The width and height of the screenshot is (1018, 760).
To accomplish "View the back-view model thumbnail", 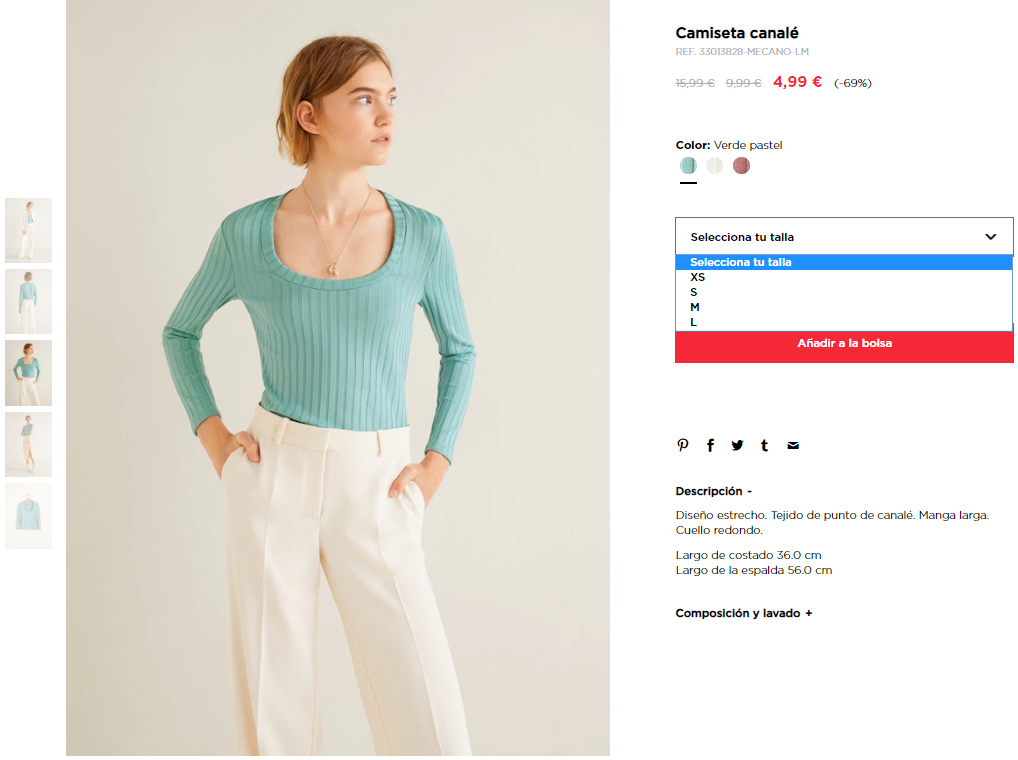I will click(x=29, y=302).
